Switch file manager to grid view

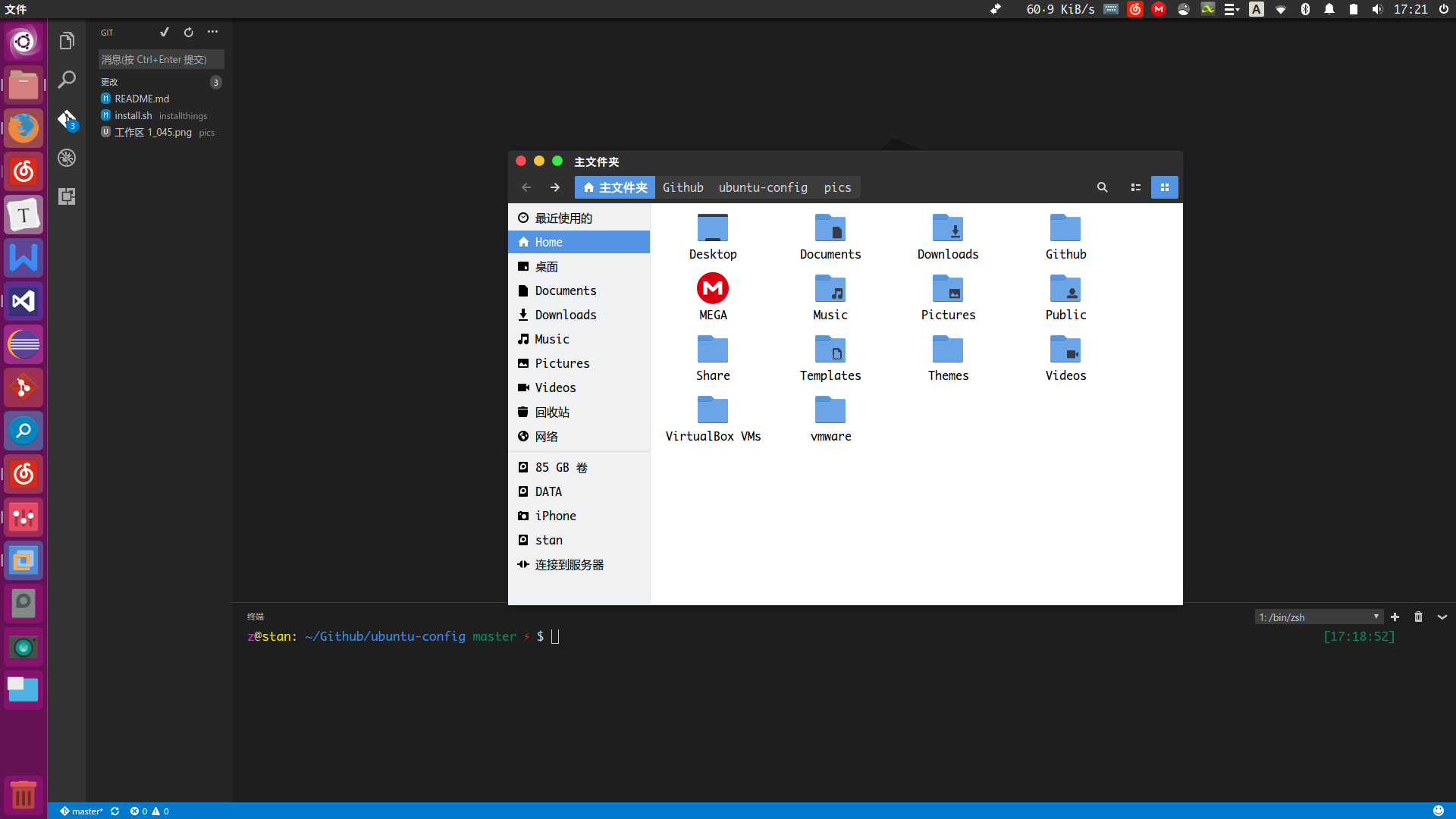point(1164,187)
